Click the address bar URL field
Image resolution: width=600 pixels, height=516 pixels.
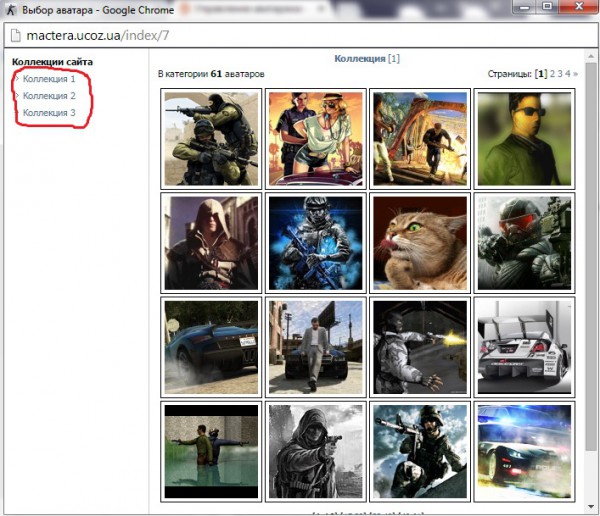[300, 35]
